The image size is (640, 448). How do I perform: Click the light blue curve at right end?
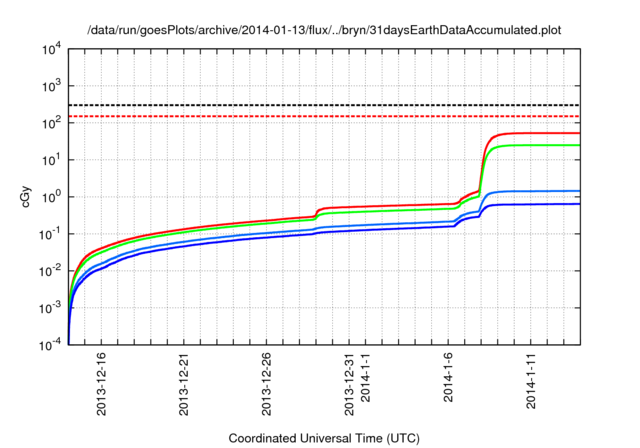click(571, 191)
